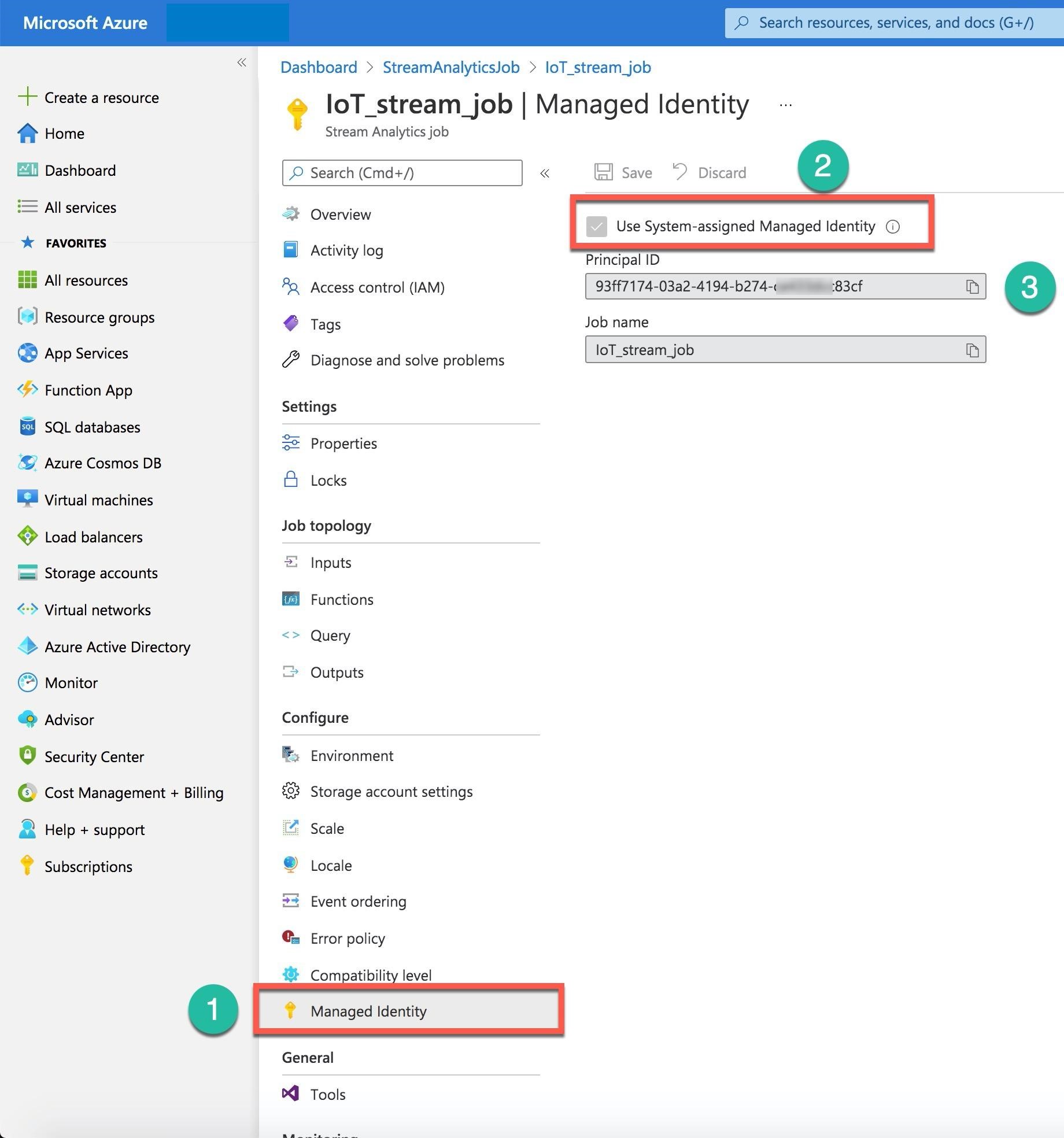
Task: Click the Help + support person icon
Action: point(27,829)
